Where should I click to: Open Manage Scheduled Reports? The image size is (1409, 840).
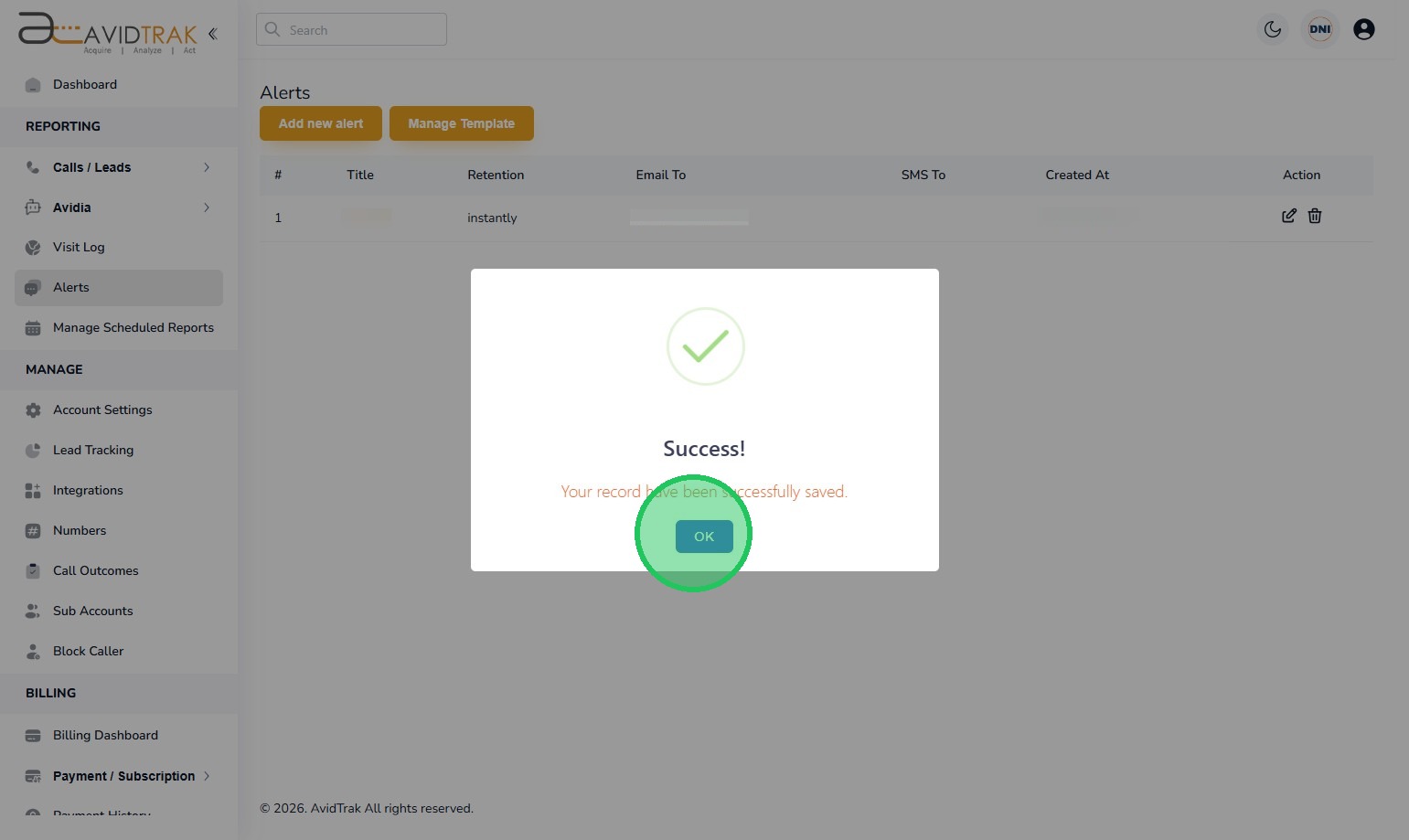pyautogui.click(x=133, y=327)
